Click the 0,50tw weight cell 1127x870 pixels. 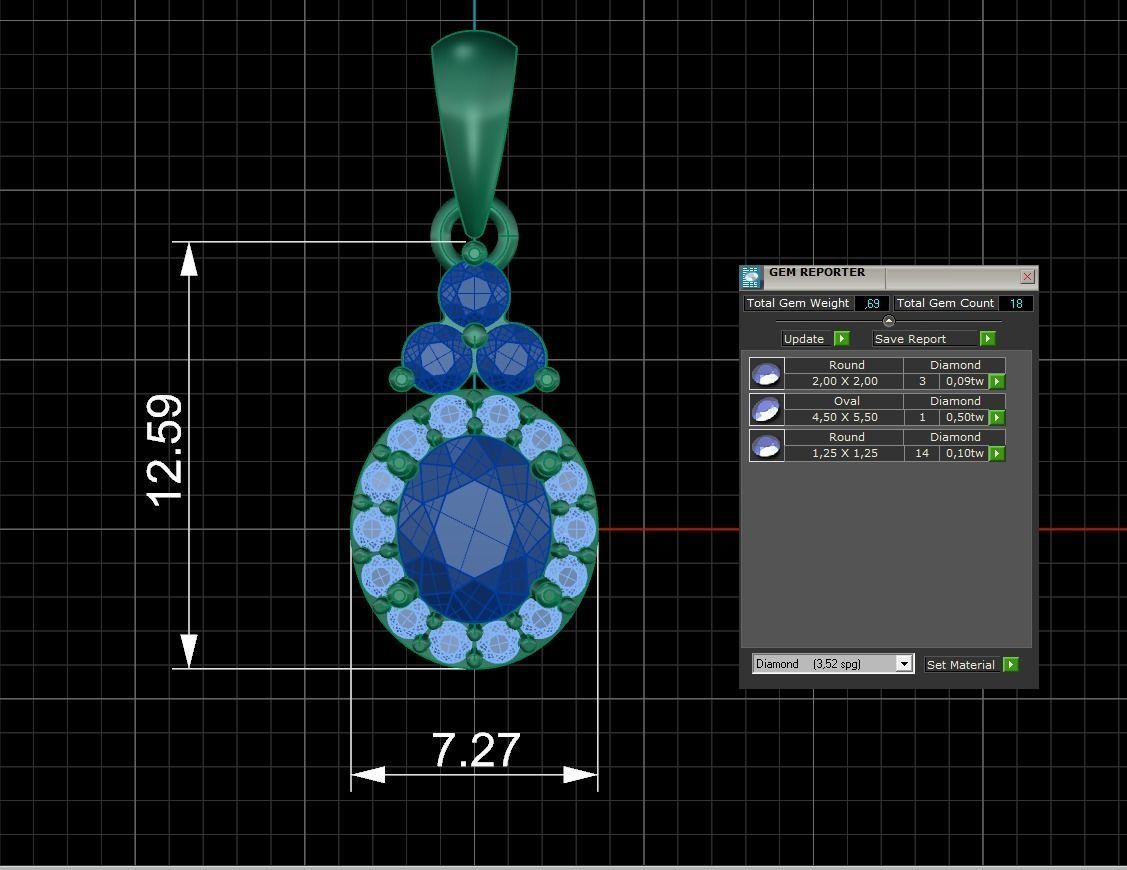pos(965,417)
